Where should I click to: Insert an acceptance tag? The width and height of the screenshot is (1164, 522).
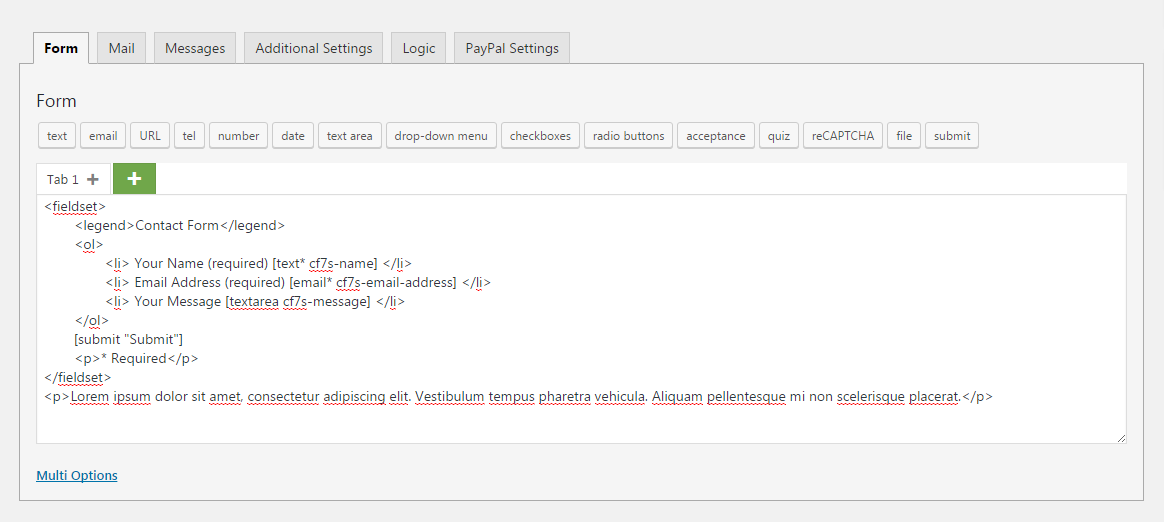tap(716, 136)
